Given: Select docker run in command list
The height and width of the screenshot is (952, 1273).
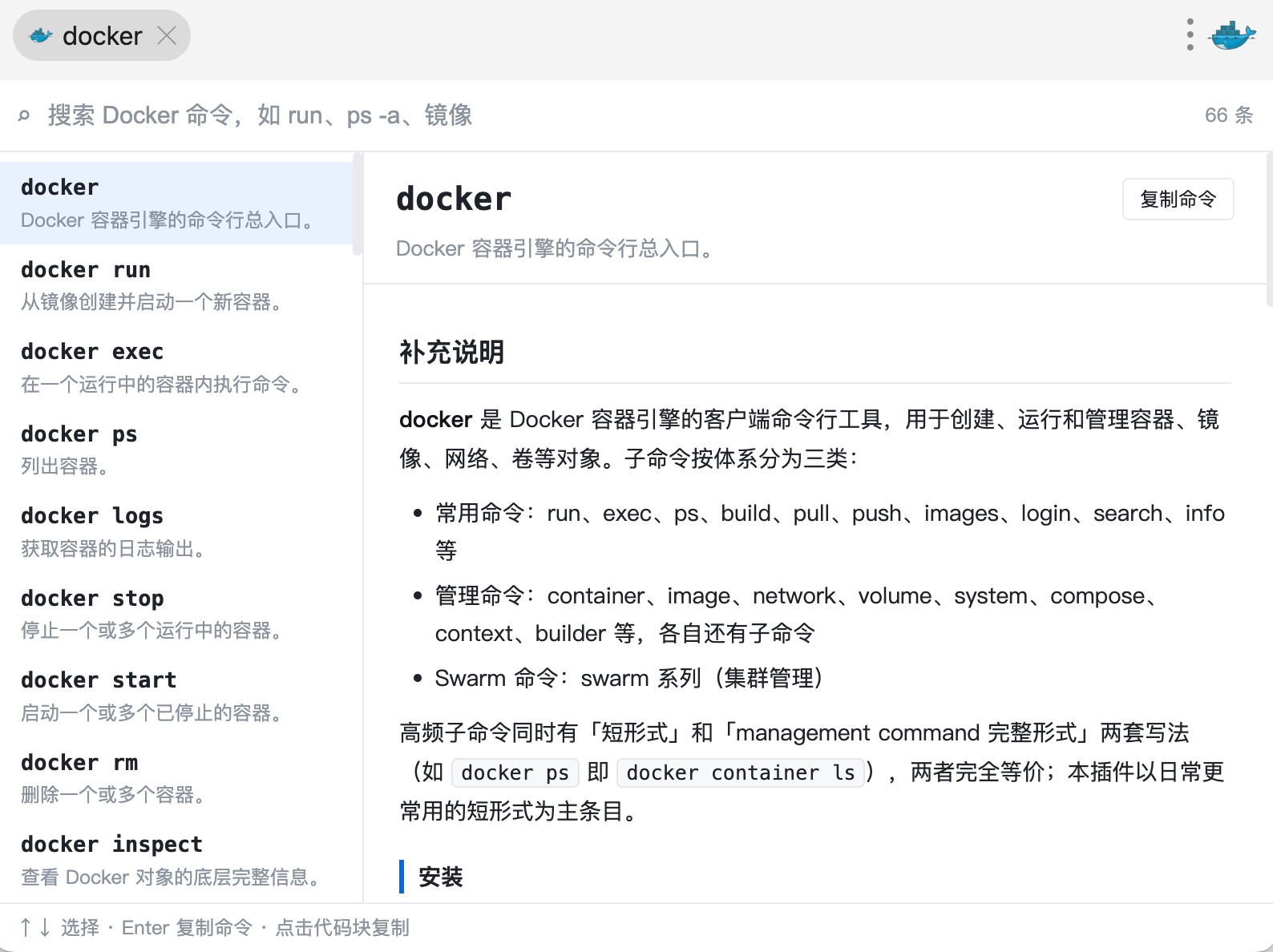Looking at the screenshot, I should pyautogui.click(x=176, y=285).
